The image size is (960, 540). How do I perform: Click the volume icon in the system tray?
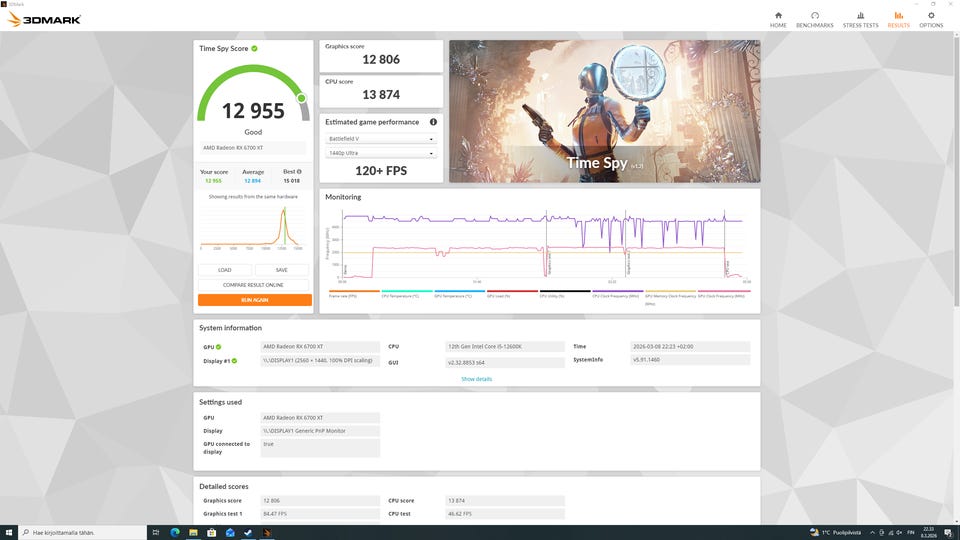(x=899, y=533)
